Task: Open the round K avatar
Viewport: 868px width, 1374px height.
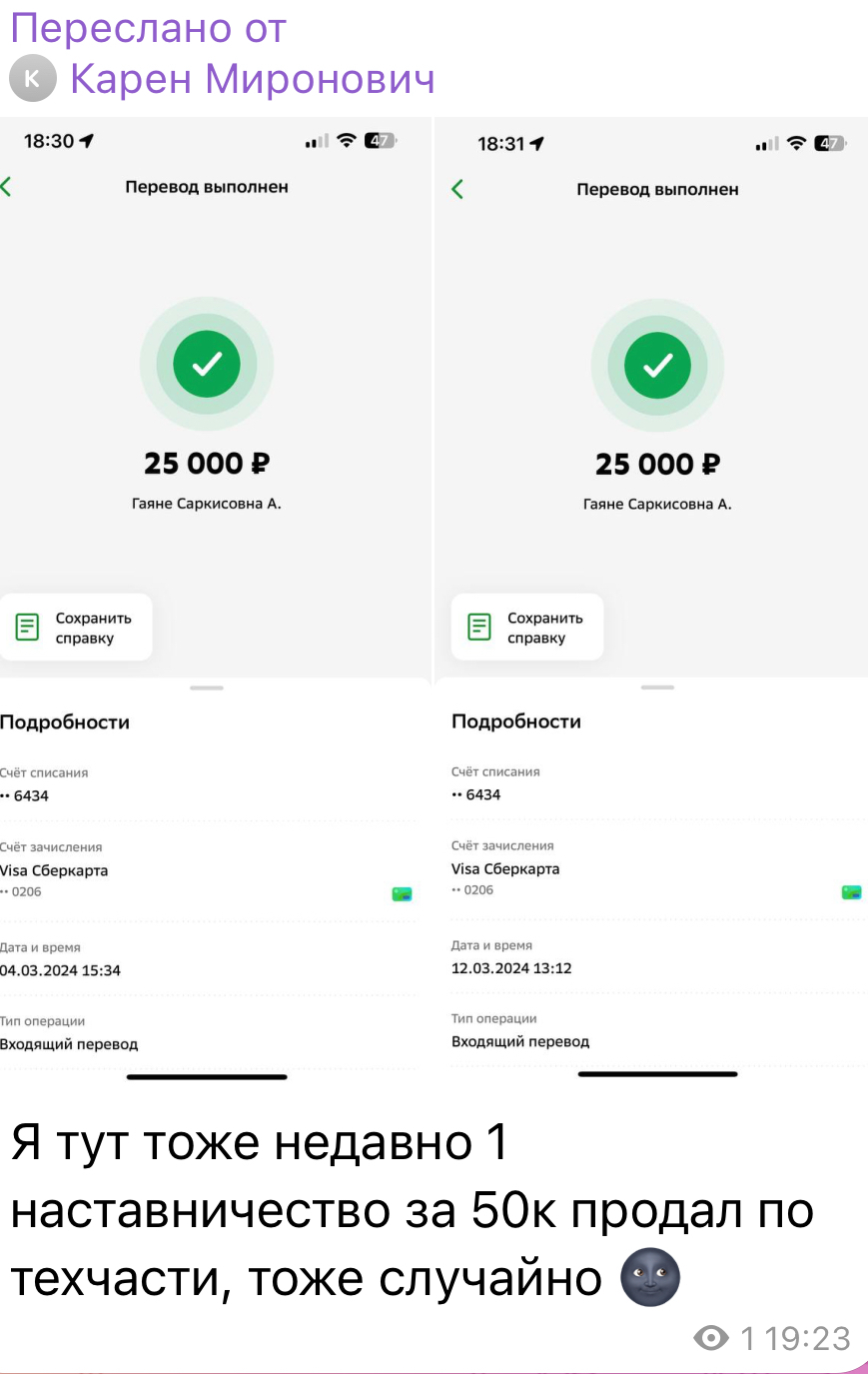Action: [x=32, y=79]
